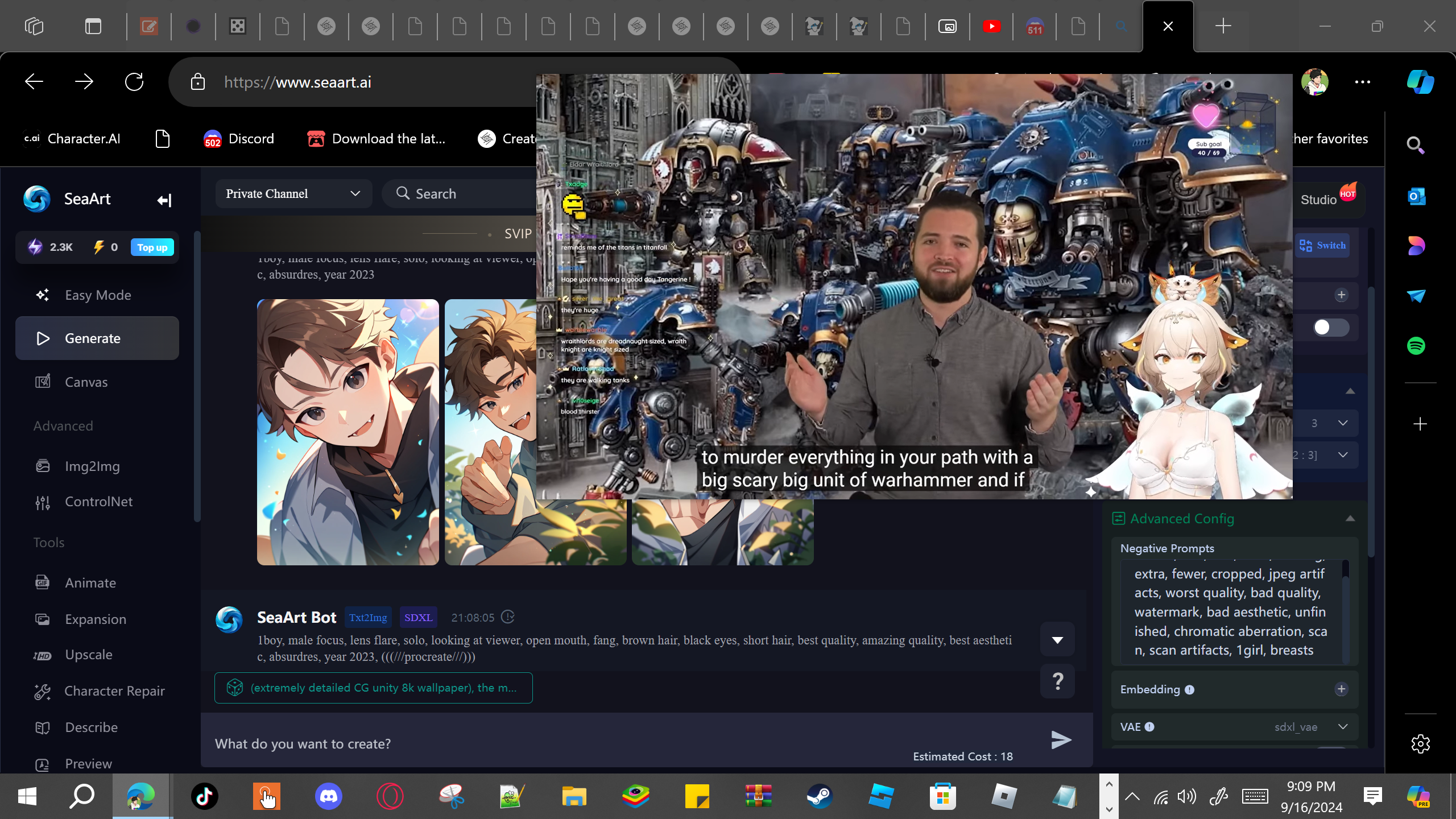Screen dimensions: 1456x819
Task: Click the extremely detailed CG unity prompt tag
Action: pos(374,688)
